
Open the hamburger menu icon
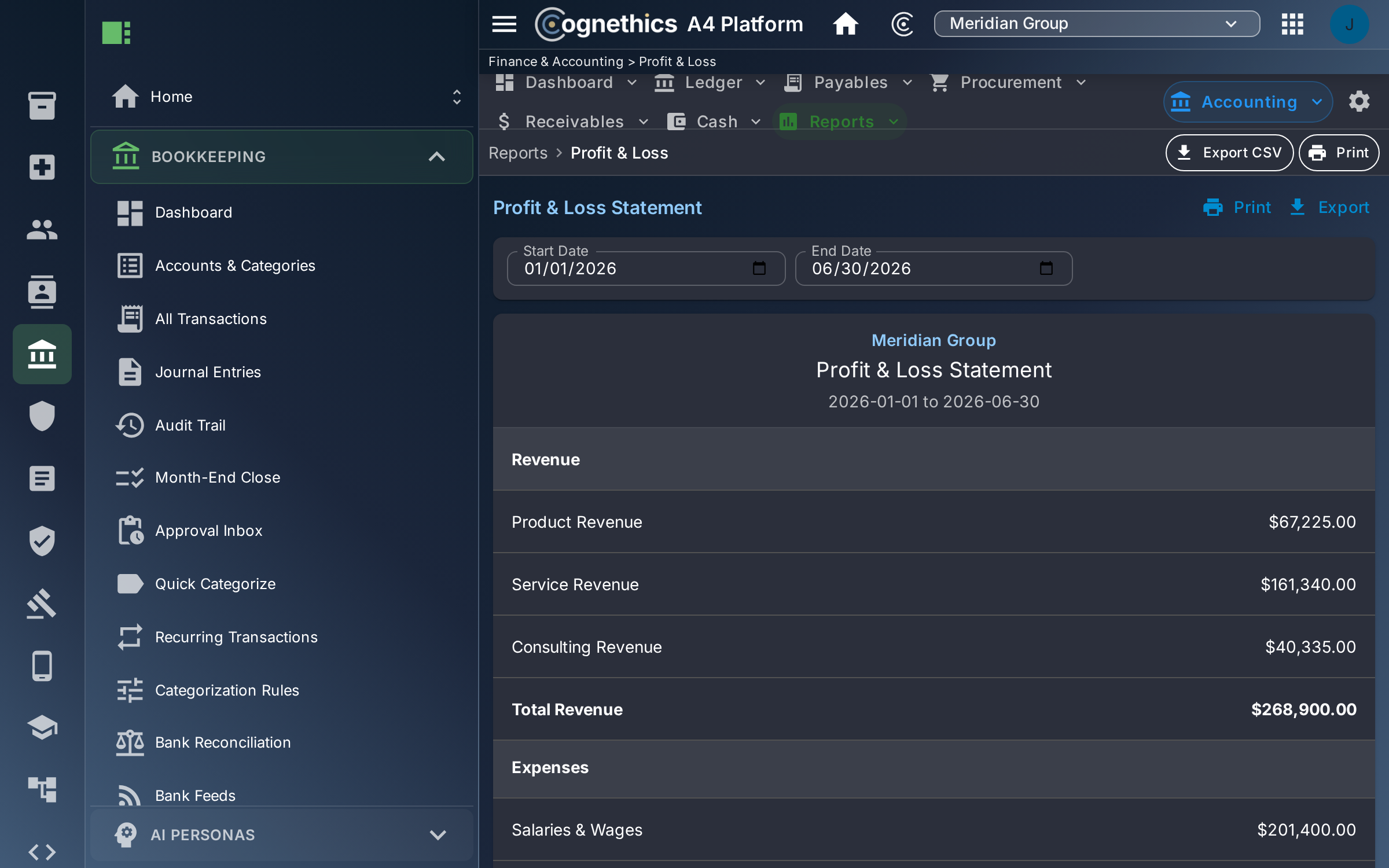504,24
